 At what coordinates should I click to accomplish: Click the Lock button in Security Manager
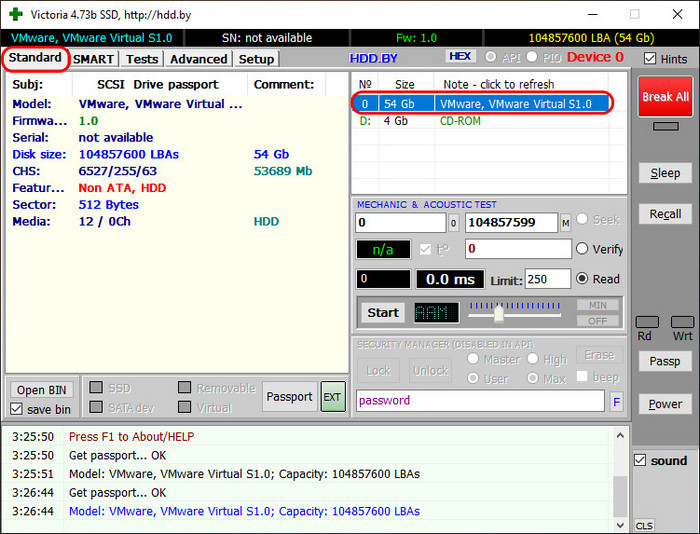pyautogui.click(x=379, y=371)
